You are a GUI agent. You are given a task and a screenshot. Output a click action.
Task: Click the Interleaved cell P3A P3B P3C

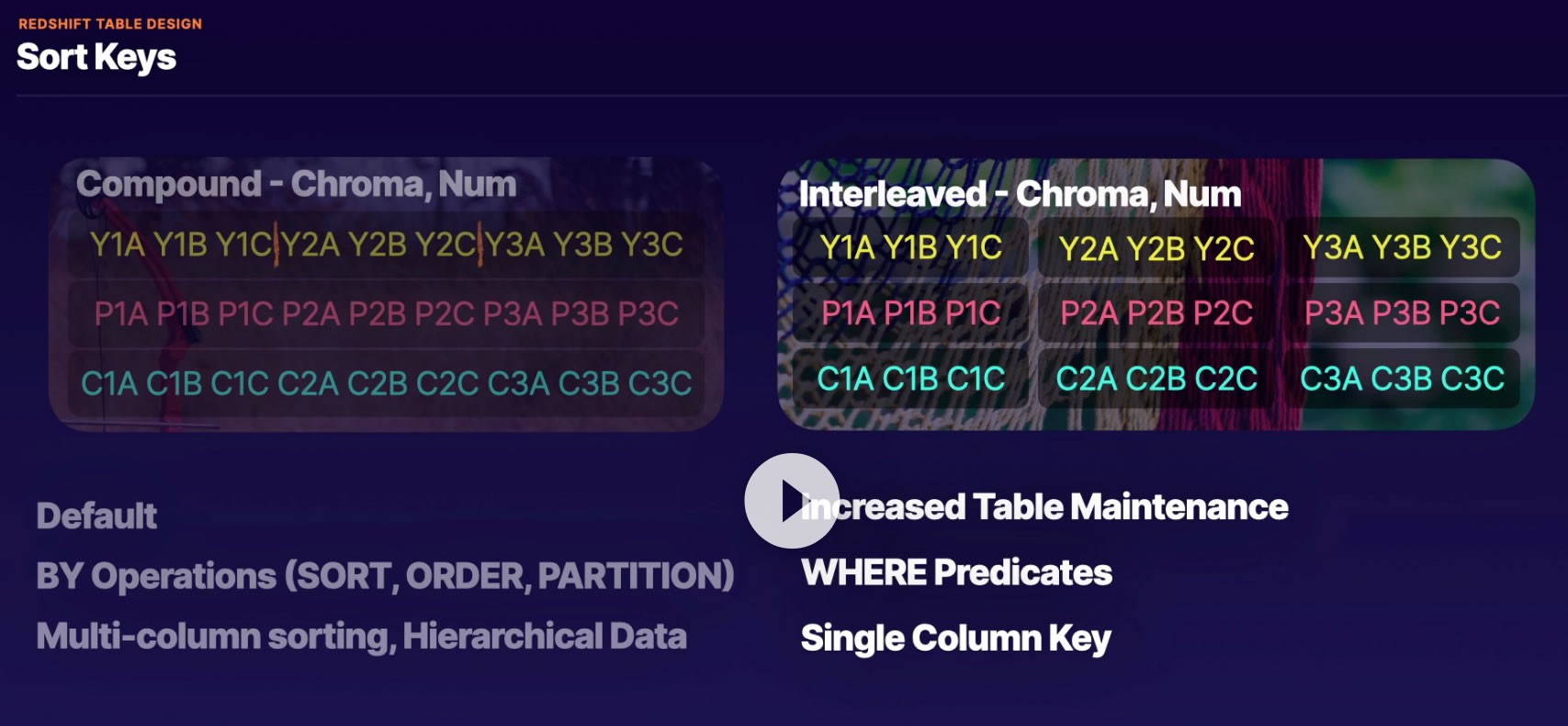coord(1402,313)
